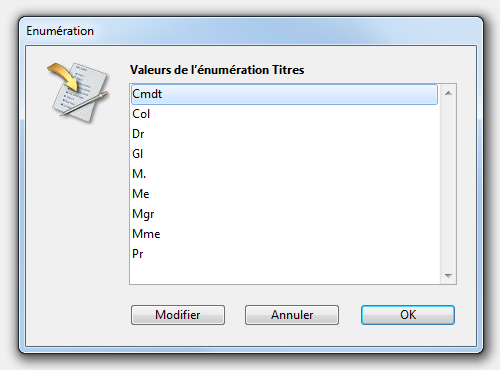Select the Col entry
500x370 pixels.
click(284, 114)
